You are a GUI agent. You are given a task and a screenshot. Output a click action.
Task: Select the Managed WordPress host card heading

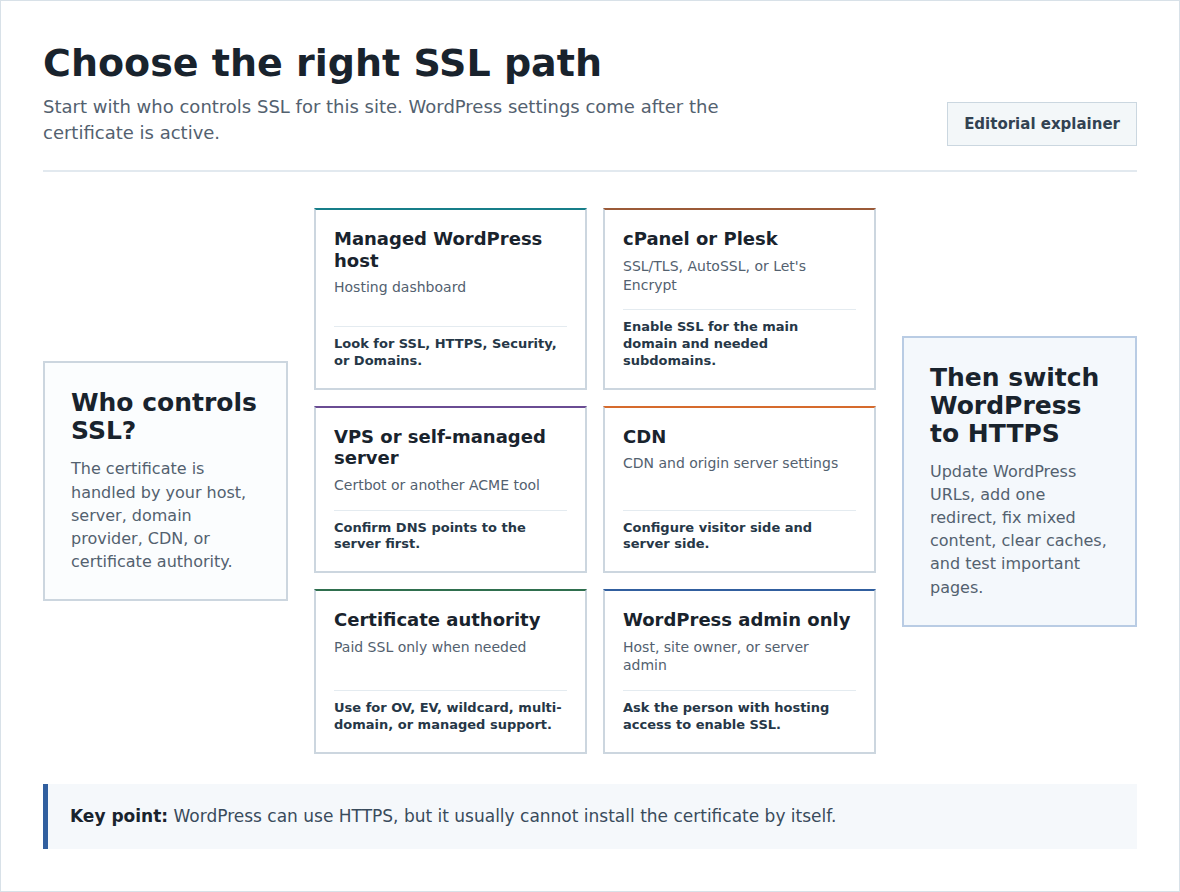(x=438, y=249)
